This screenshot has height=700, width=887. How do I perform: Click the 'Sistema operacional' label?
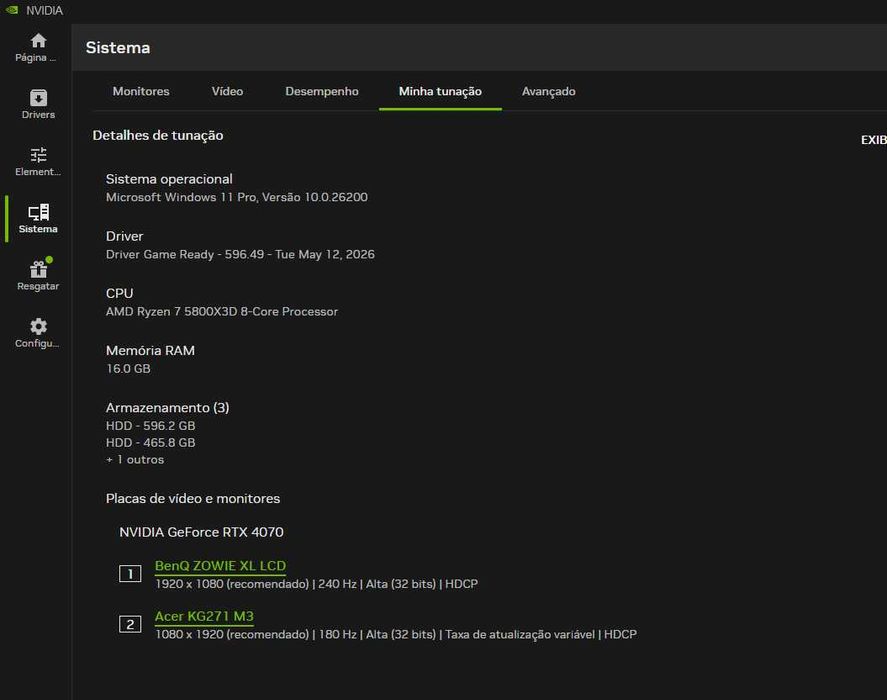[x=169, y=179]
